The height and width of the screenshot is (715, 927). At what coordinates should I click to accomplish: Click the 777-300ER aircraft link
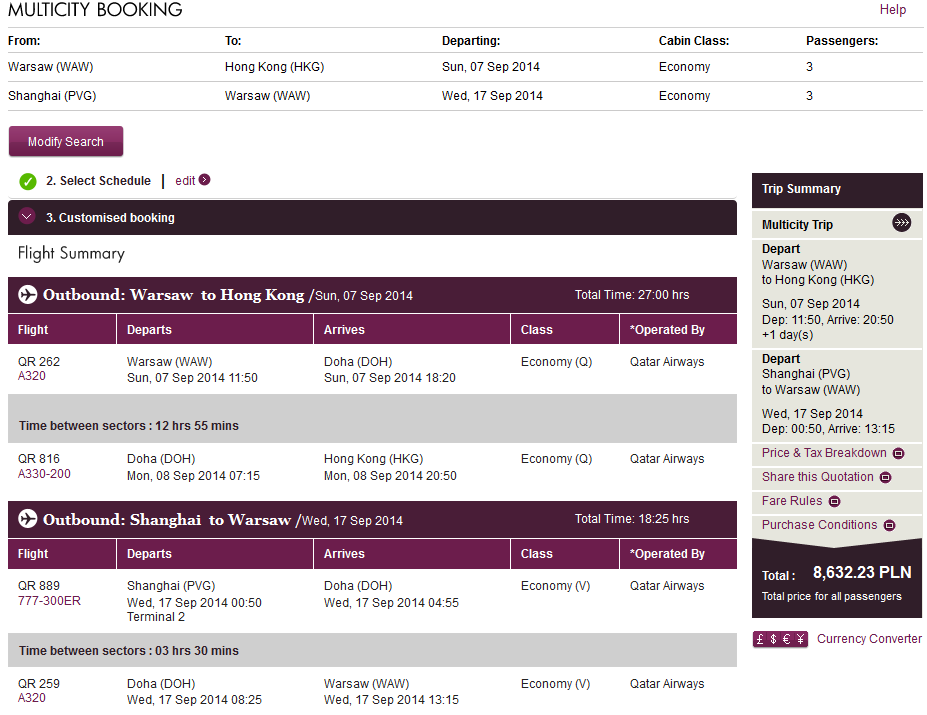(x=49, y=601)
